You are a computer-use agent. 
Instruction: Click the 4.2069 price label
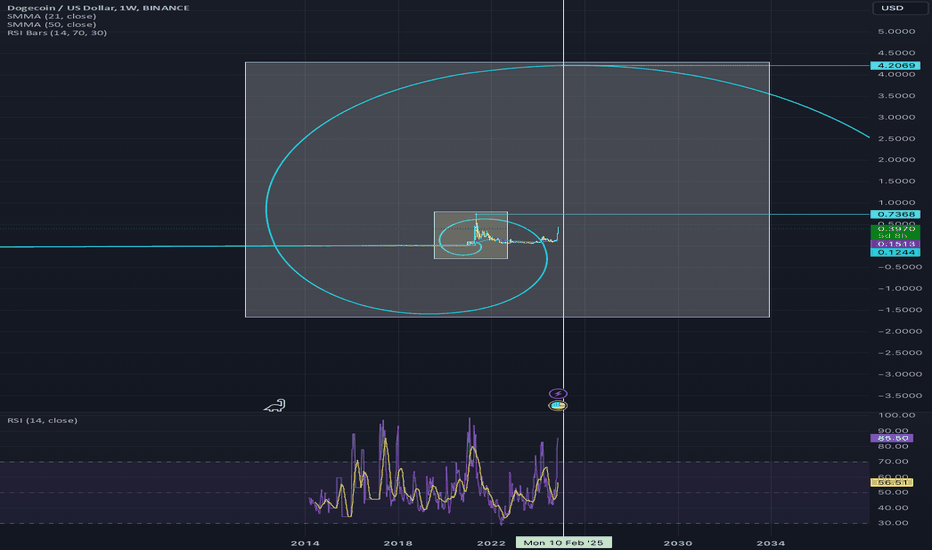(895, 65)
